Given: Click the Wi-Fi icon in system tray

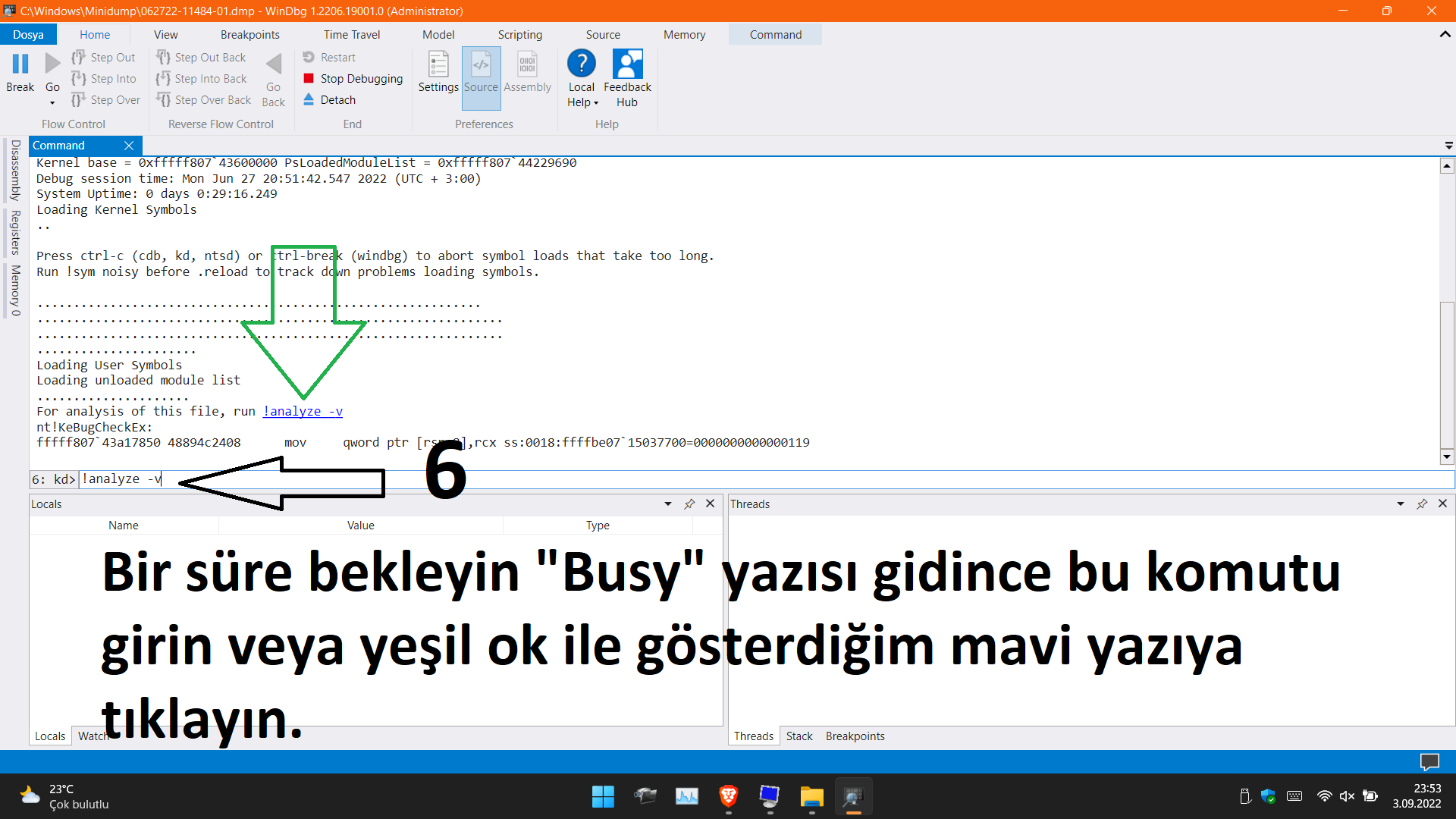Looking at the screenshot, I should 1325,796.
